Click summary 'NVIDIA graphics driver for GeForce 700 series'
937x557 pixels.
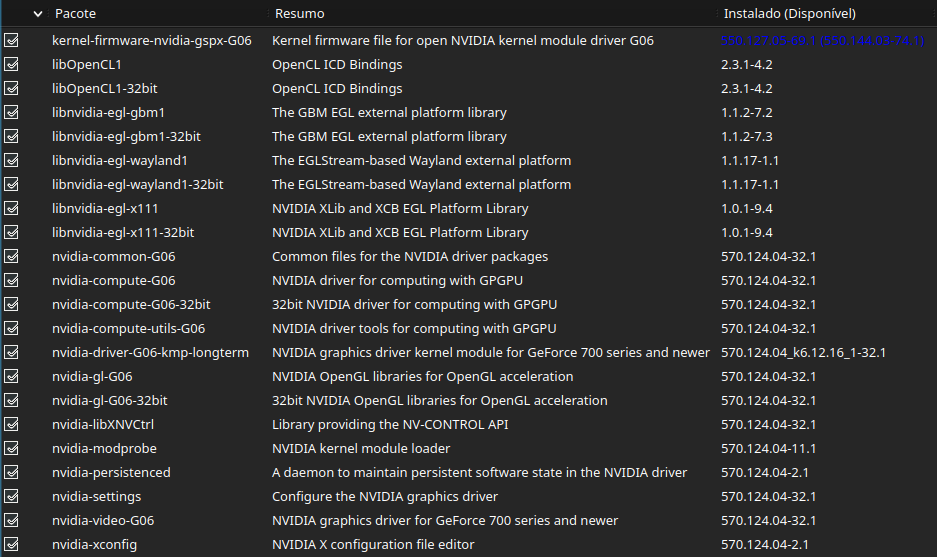click(445, 520)
